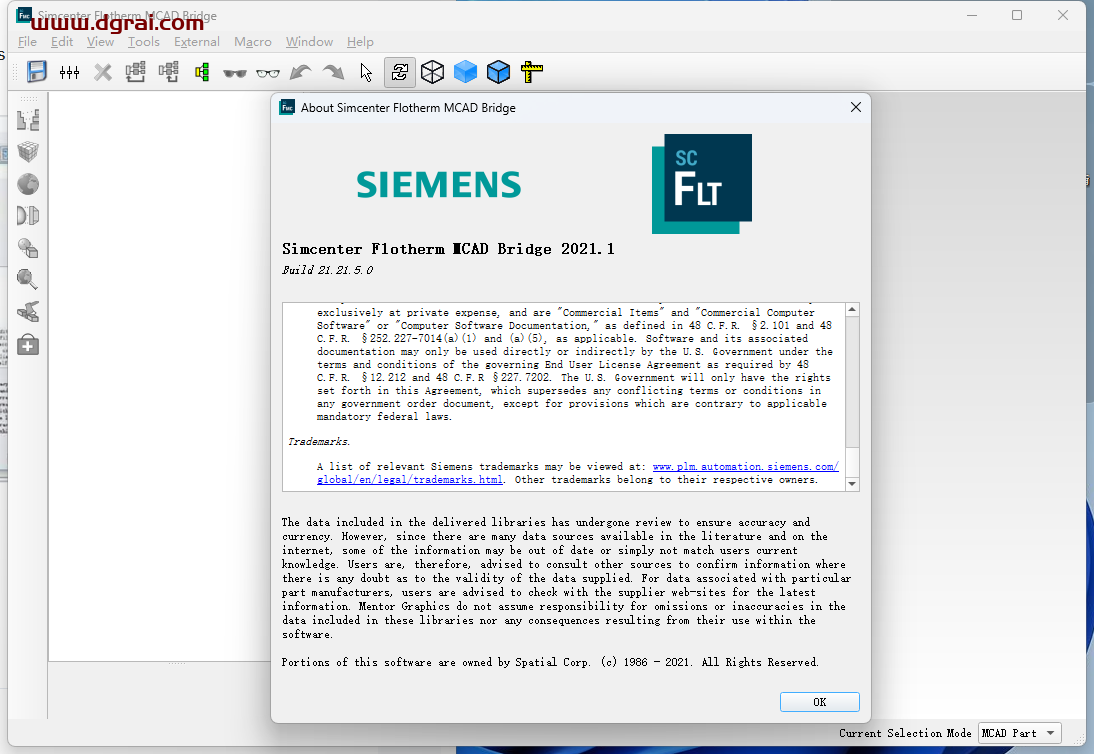Open the Tools menu
The image size is (1094, 754).
point(144,42)
